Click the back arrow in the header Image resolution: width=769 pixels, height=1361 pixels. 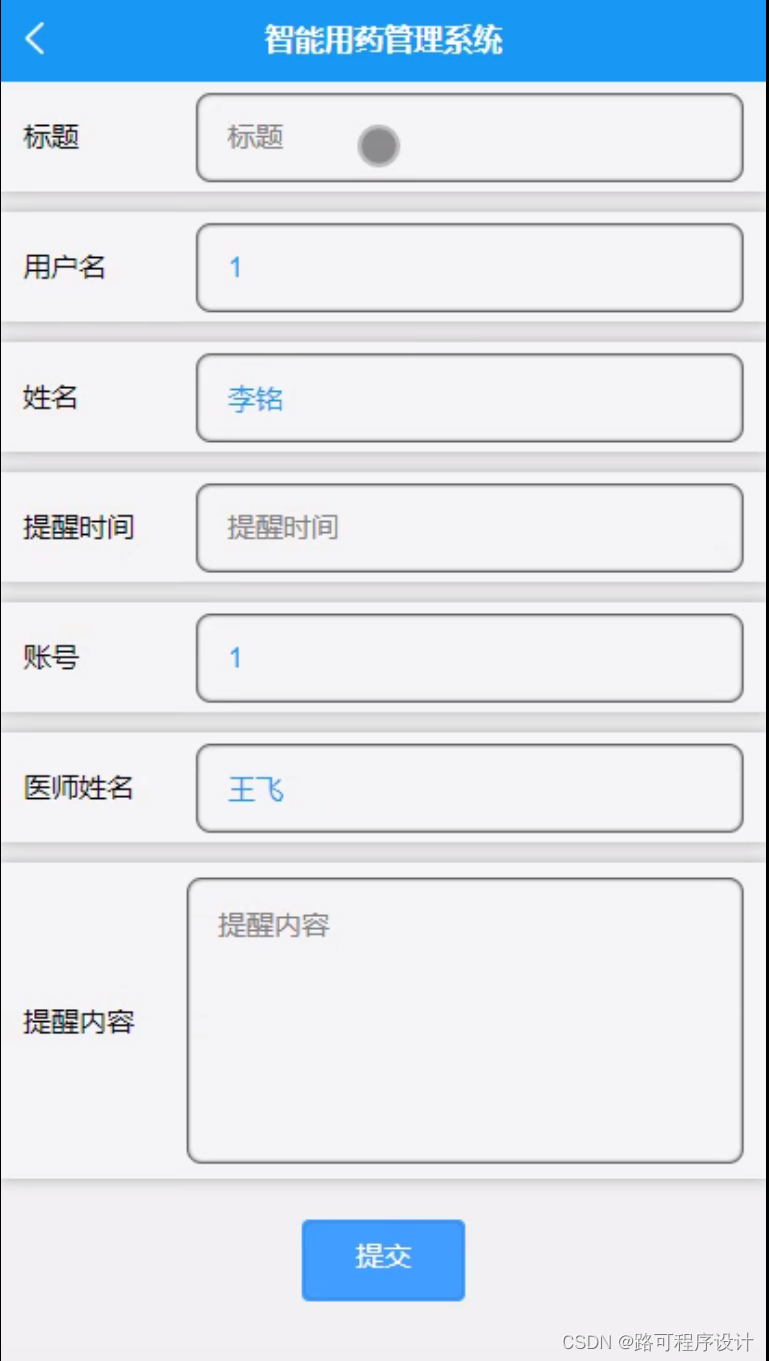pos(34,39)
